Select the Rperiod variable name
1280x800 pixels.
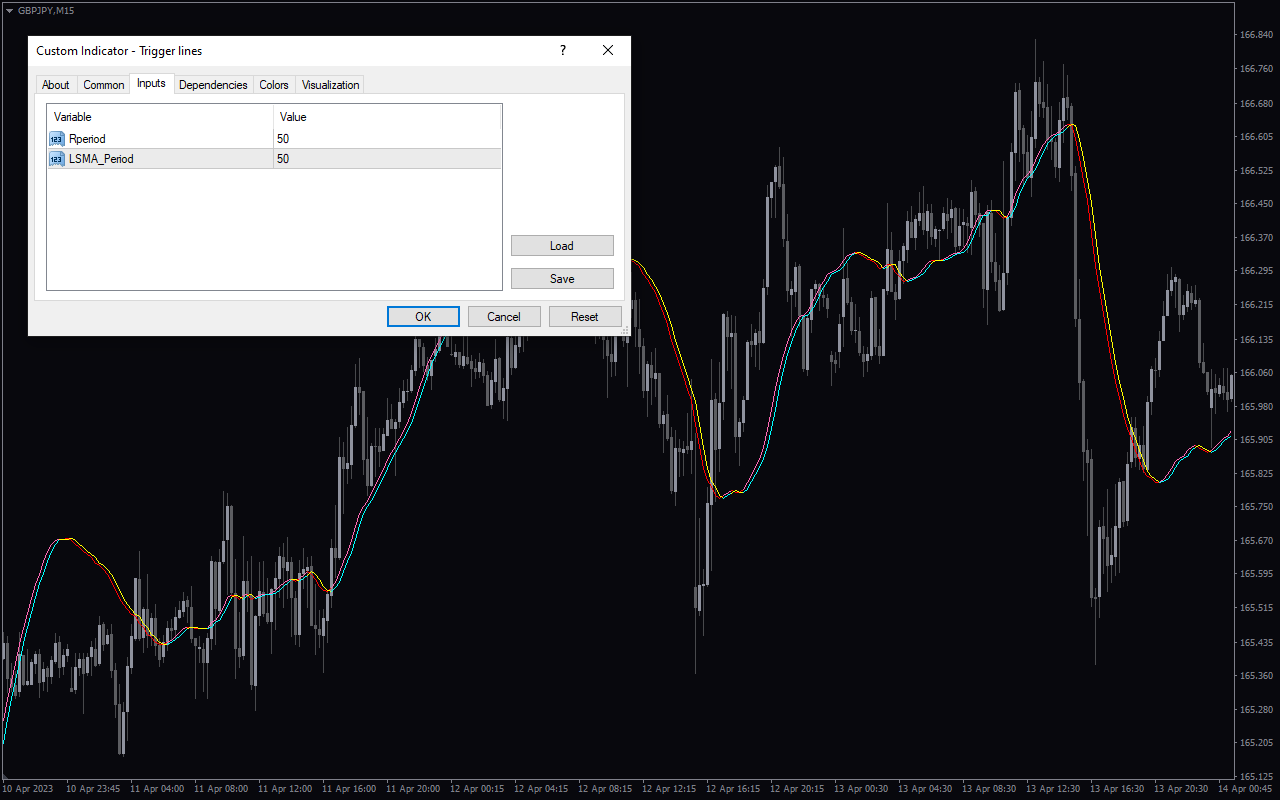click(x=87, y=139)
